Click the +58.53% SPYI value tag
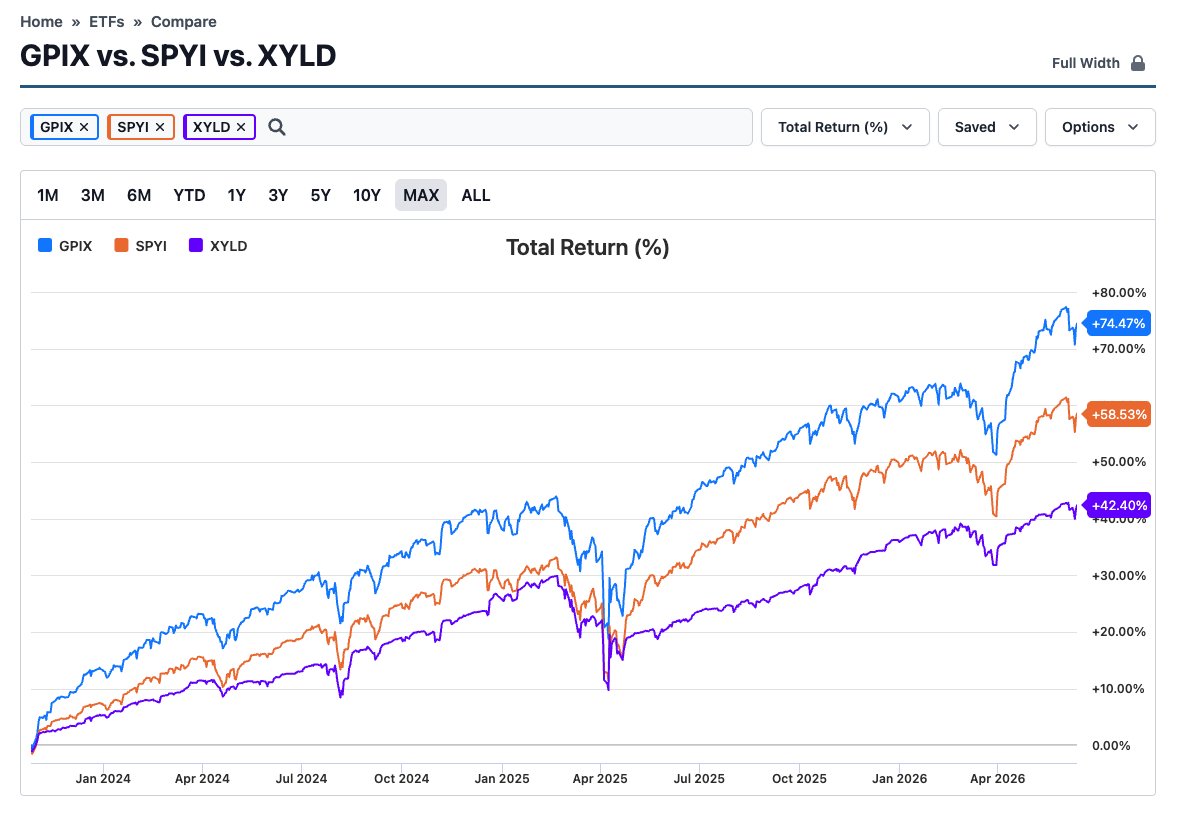This screenshot has width=1188, height=833. [1118, 415]
